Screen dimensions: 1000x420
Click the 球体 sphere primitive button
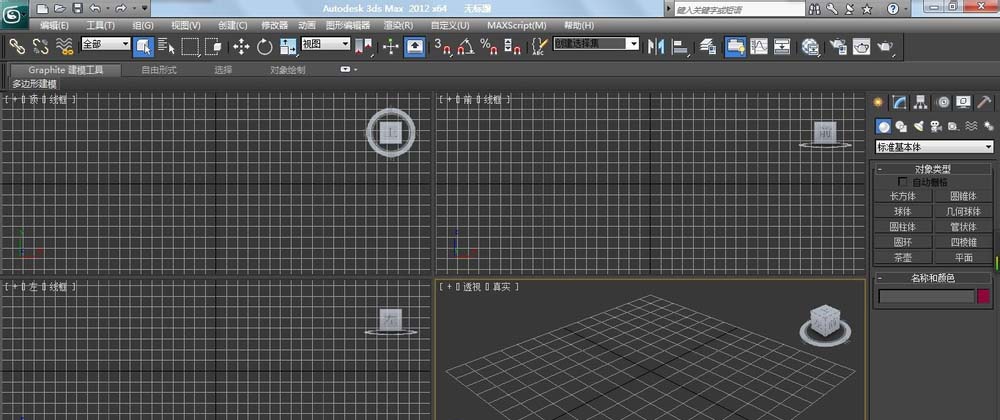pos(902,212)
